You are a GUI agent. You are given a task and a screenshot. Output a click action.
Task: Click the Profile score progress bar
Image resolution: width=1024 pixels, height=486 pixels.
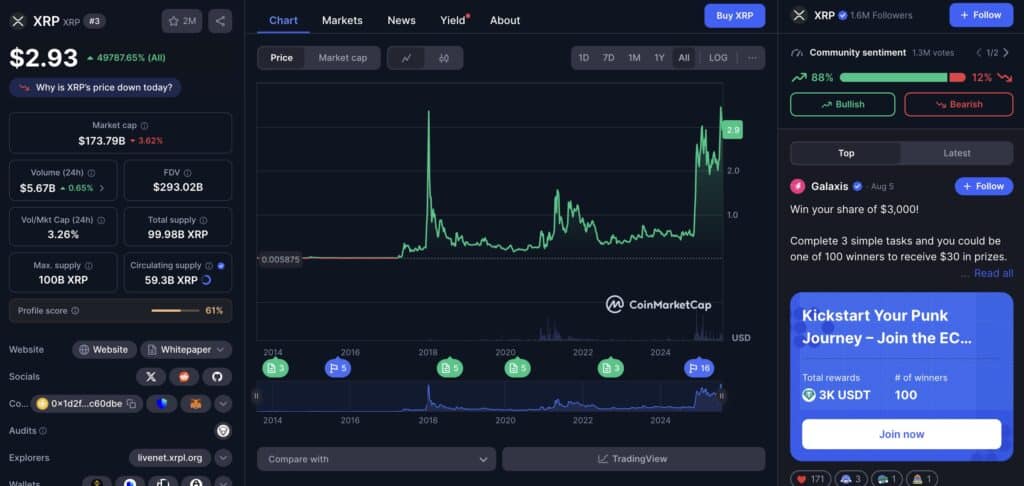175,311
